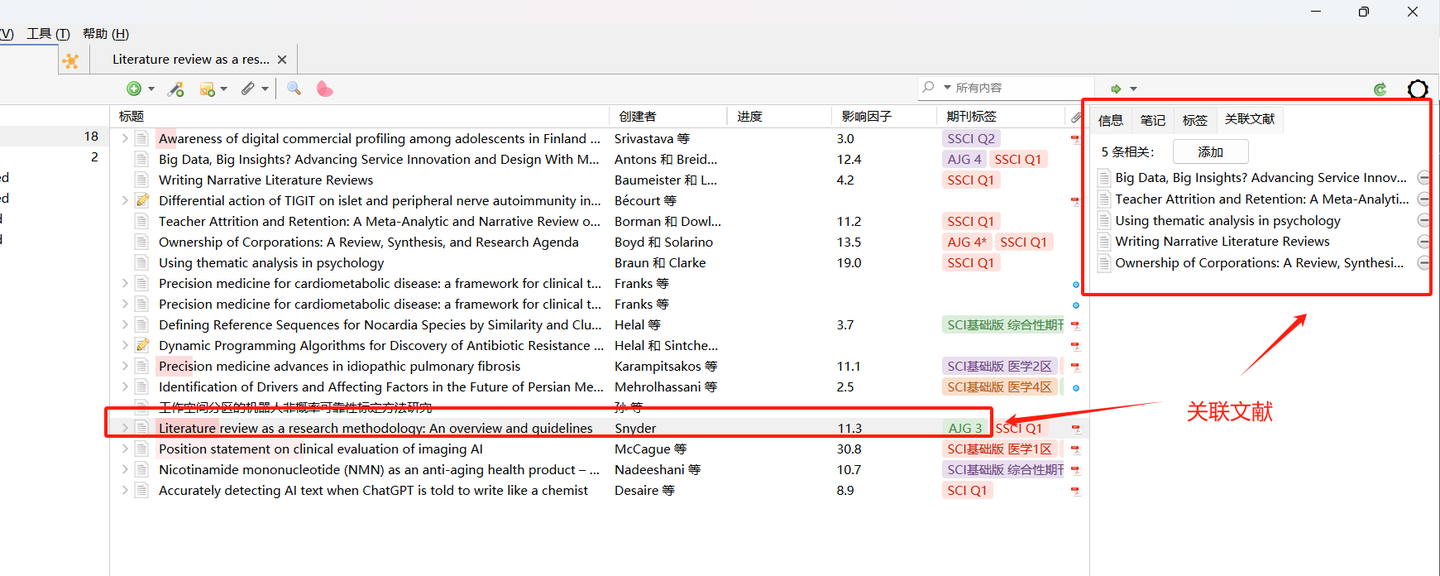Remove related item Teacher Attrition and Retention
This screenshot has height=576, width=1440.
pyautogui.click(x=1425, y=199)
